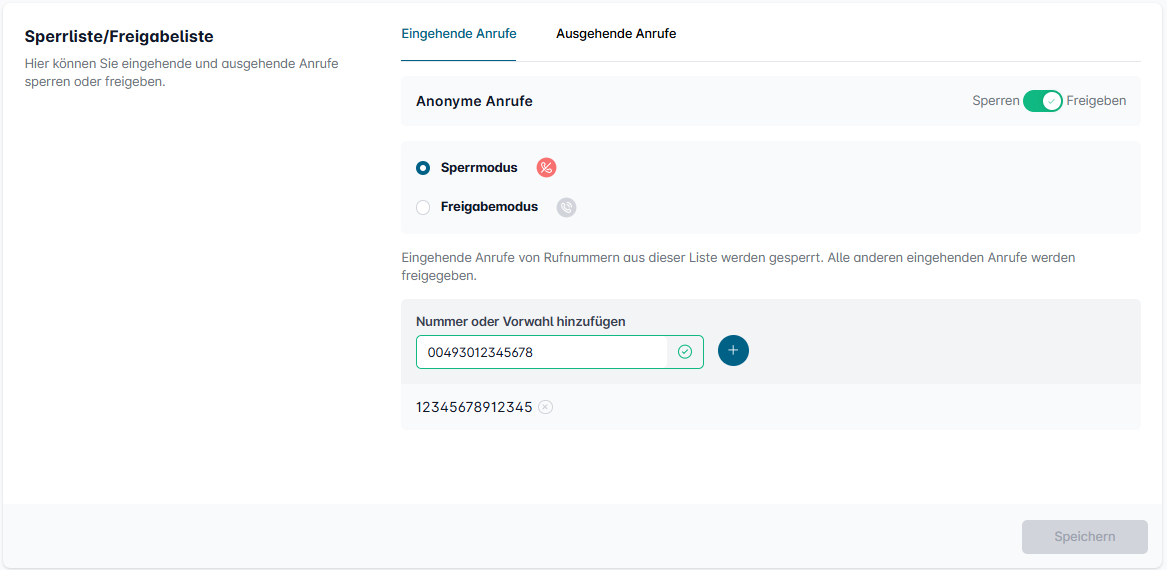1167x570 pixels.
Task: Click the red blocked-call icon beside Sperrmodus
Action: pos(546,168)
